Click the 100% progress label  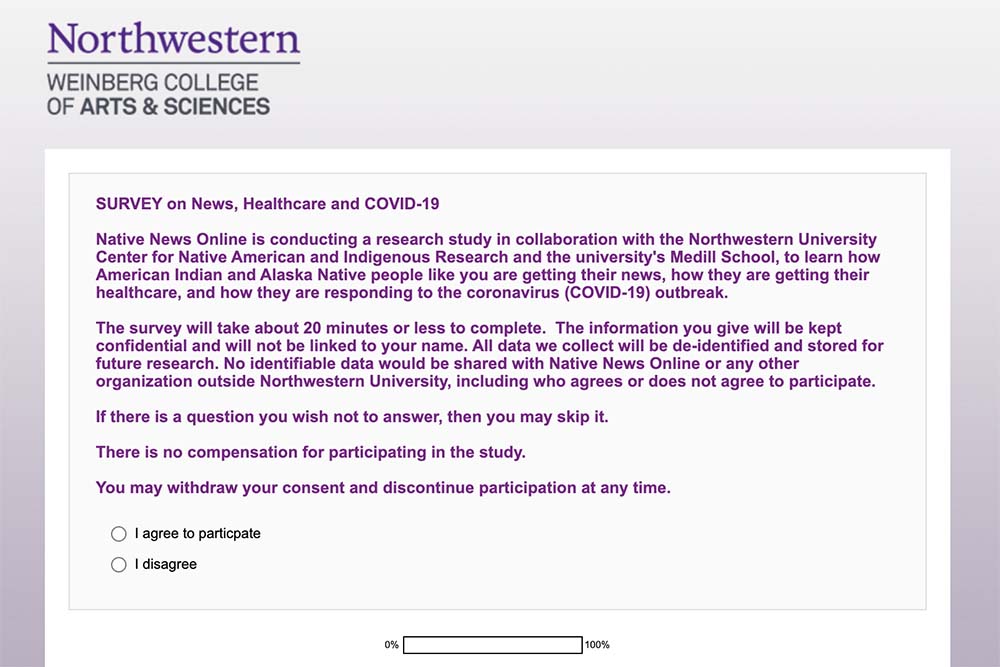pos(597,645)
